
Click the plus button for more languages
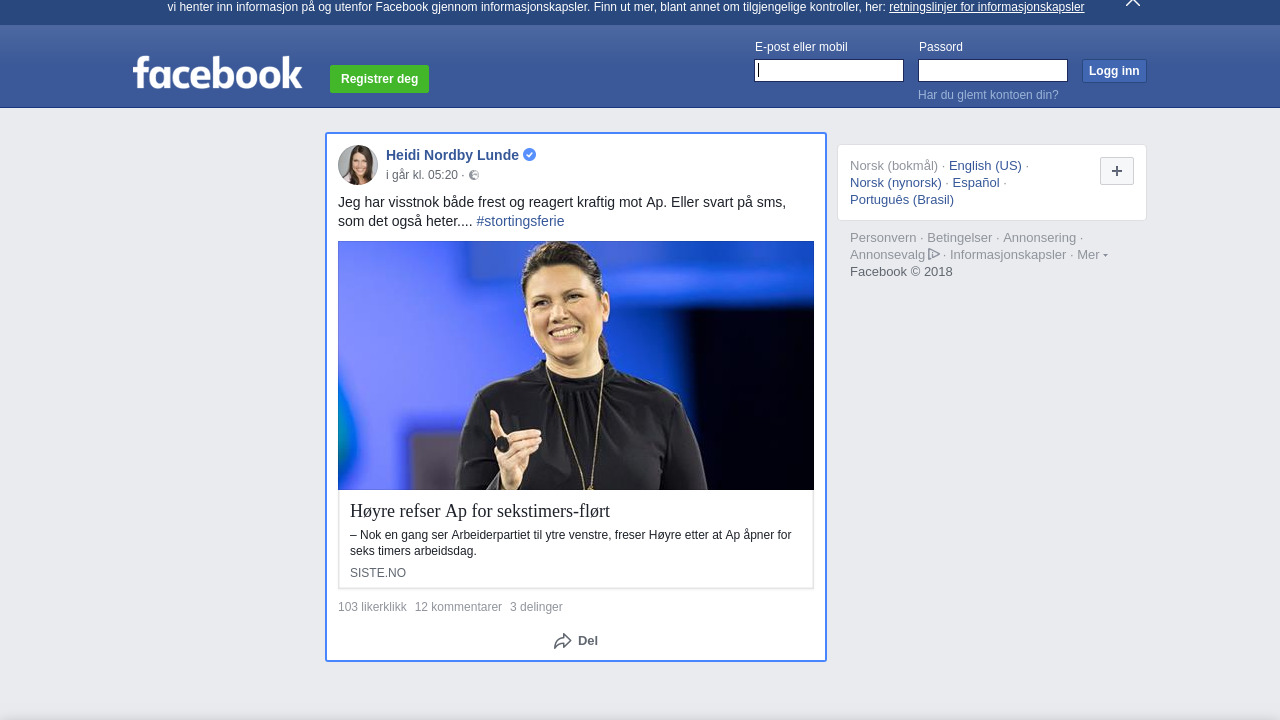(1117, 171)
